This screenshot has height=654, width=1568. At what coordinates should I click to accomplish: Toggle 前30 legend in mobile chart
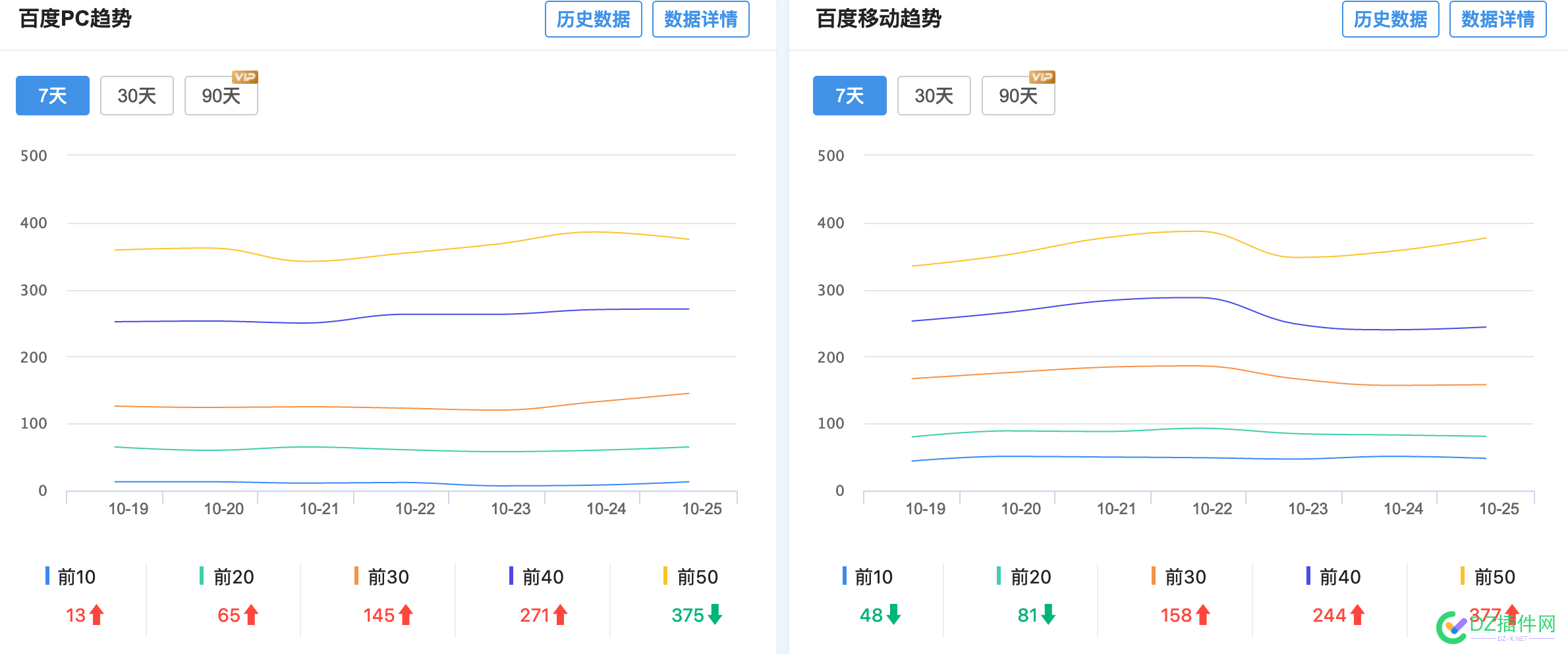pos(1179,577)
